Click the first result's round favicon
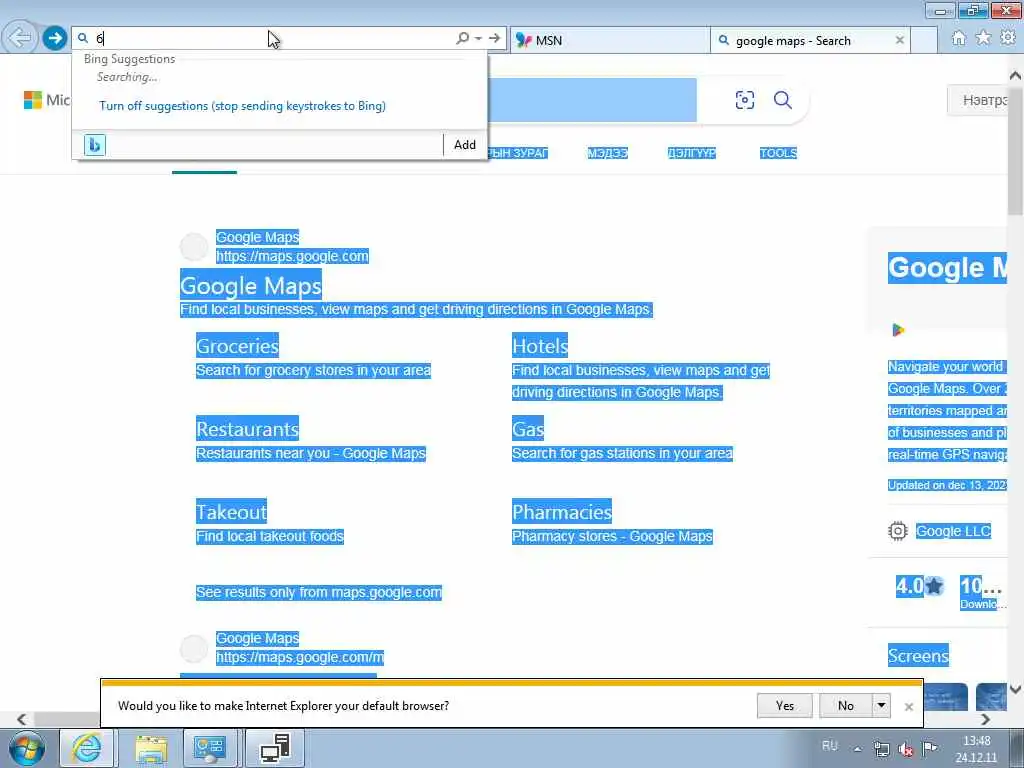1024x768 pixels. coord(193,247)
